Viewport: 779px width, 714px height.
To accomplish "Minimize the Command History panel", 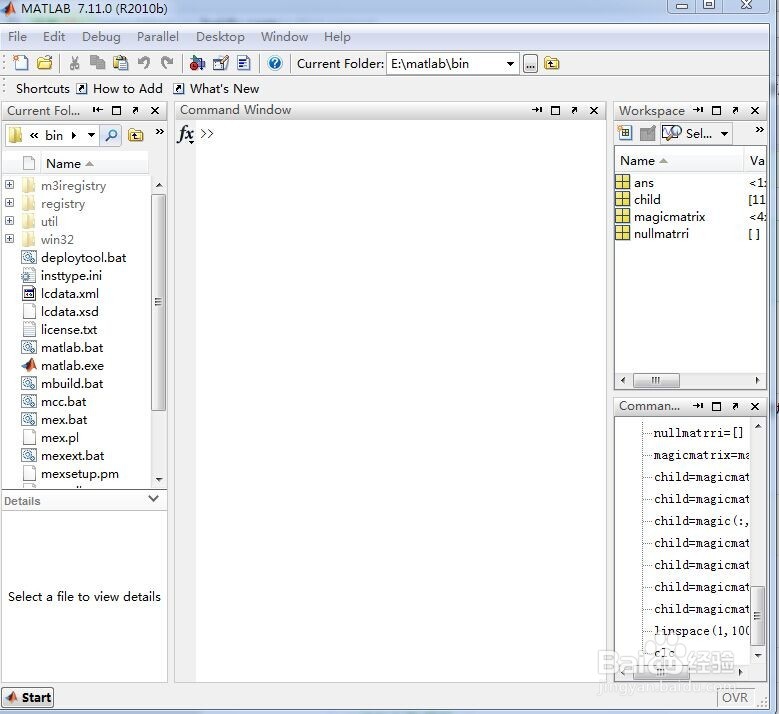I will [698, 406].
